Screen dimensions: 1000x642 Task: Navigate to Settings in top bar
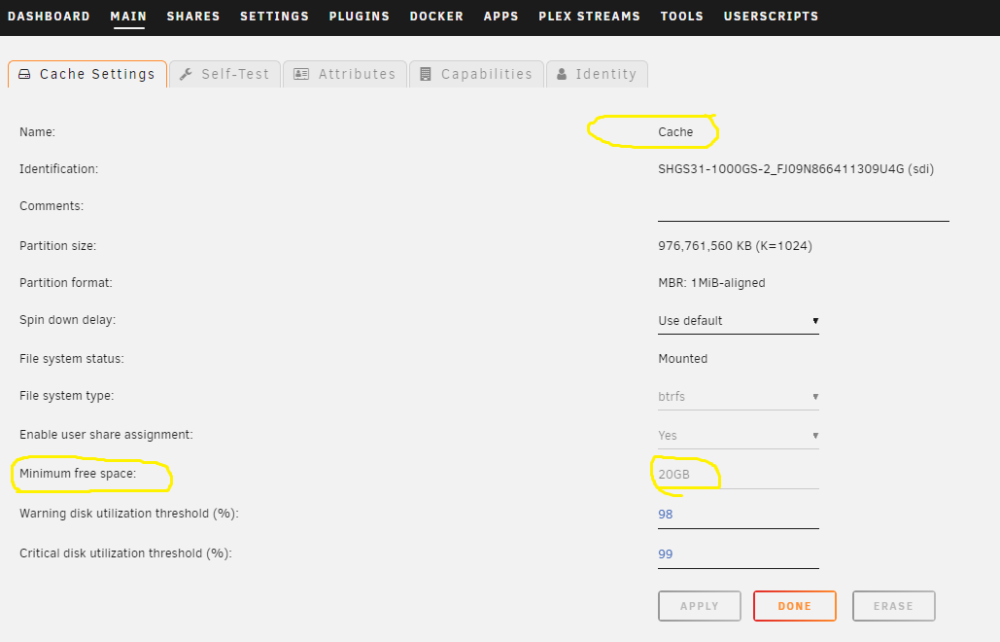pyautogui.click(x=274, y=16)
